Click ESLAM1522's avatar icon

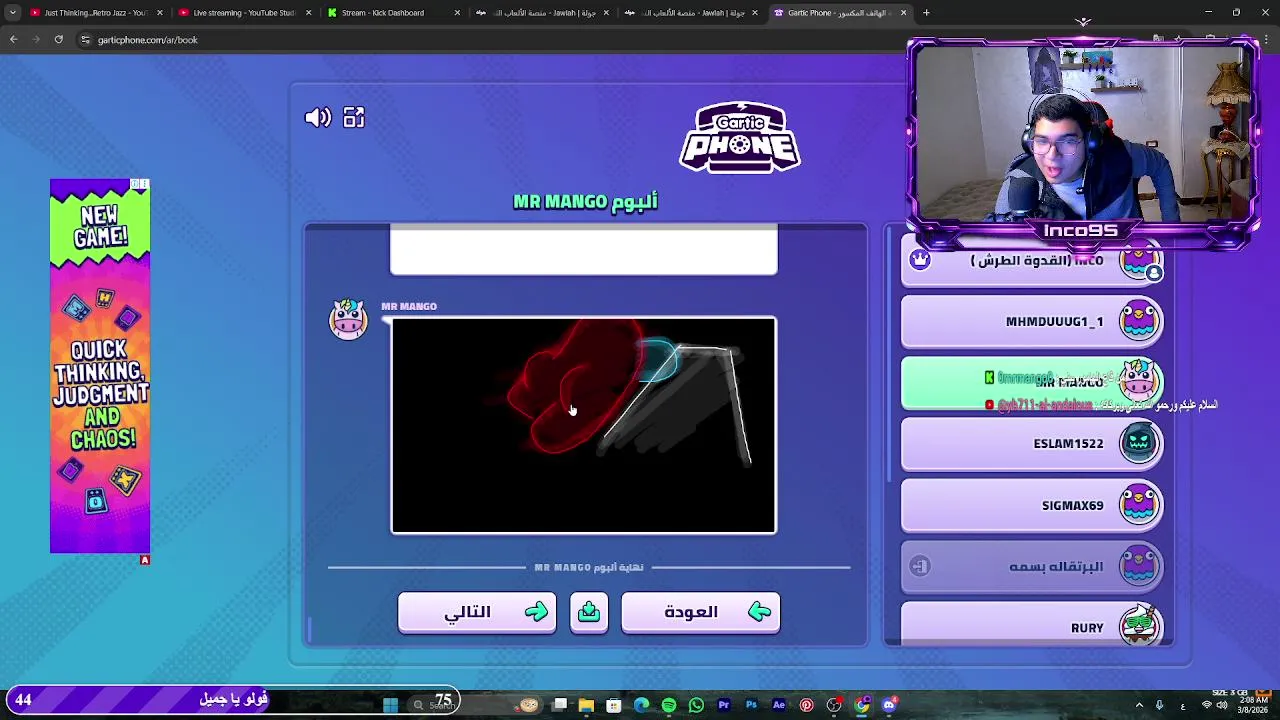click(1139, 443)
